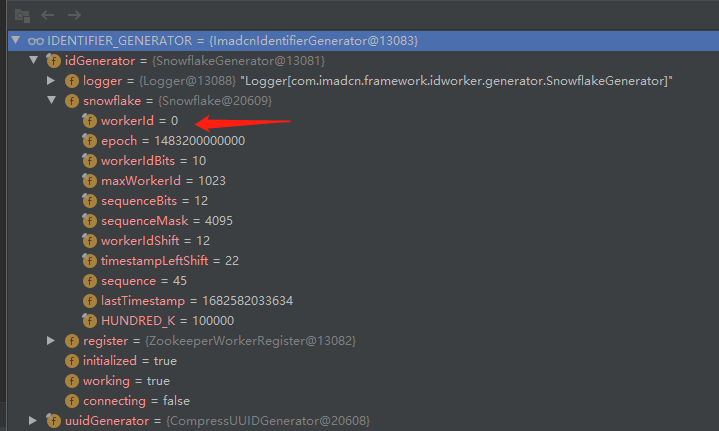Image resolution: width=719 pixels, height=431 pixels.
Task: Expand the uuidGenerator node
Action: (34, 421)
